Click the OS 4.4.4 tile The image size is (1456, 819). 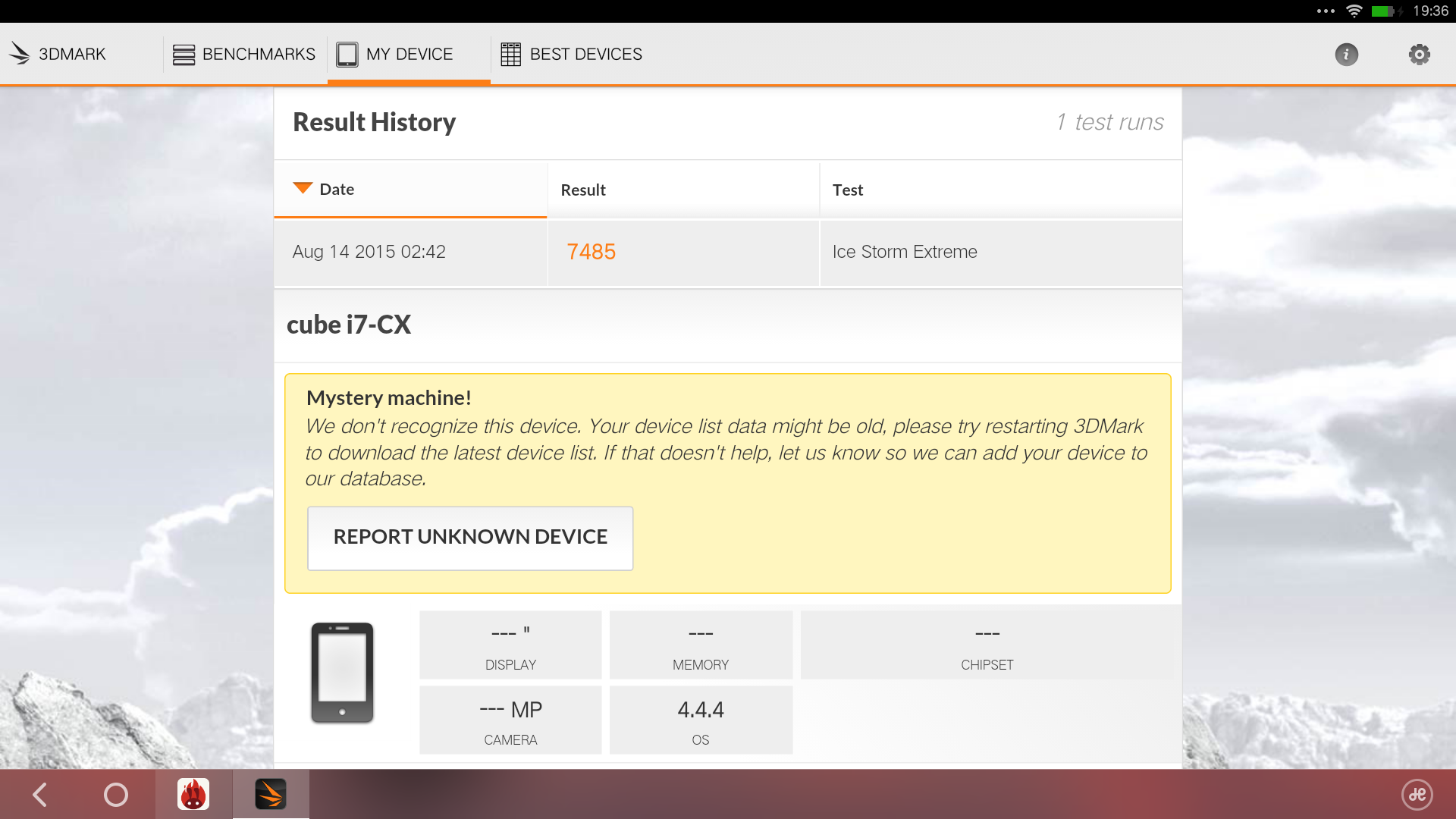point(701,720)
